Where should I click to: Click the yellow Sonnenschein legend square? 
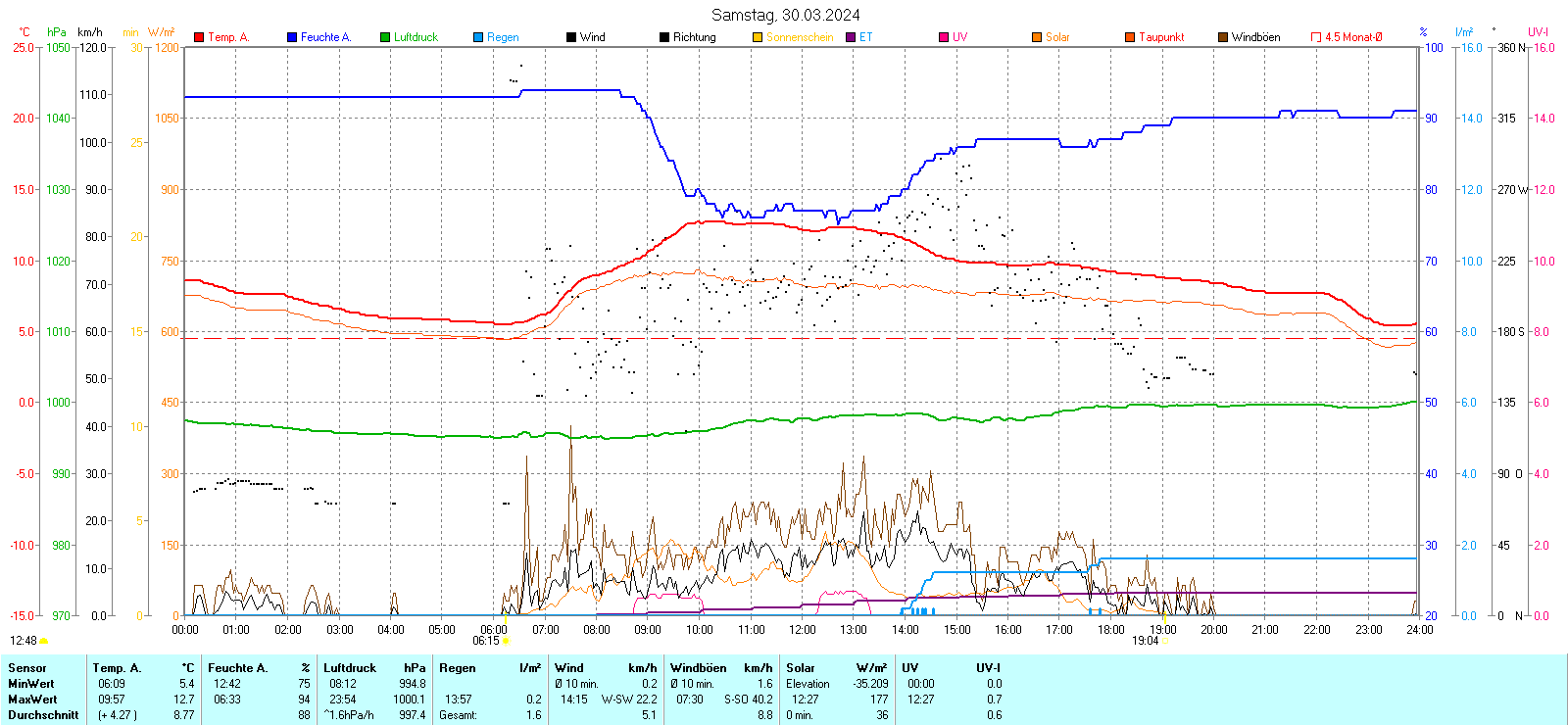point(758,37)
